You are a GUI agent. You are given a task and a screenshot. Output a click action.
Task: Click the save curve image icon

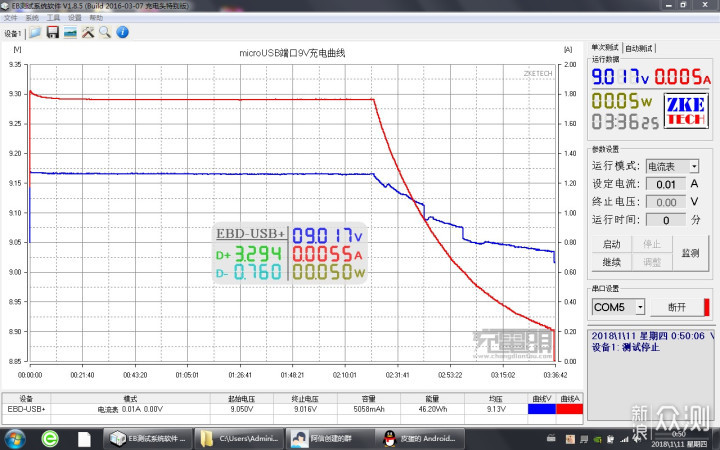tap(70, 32)
